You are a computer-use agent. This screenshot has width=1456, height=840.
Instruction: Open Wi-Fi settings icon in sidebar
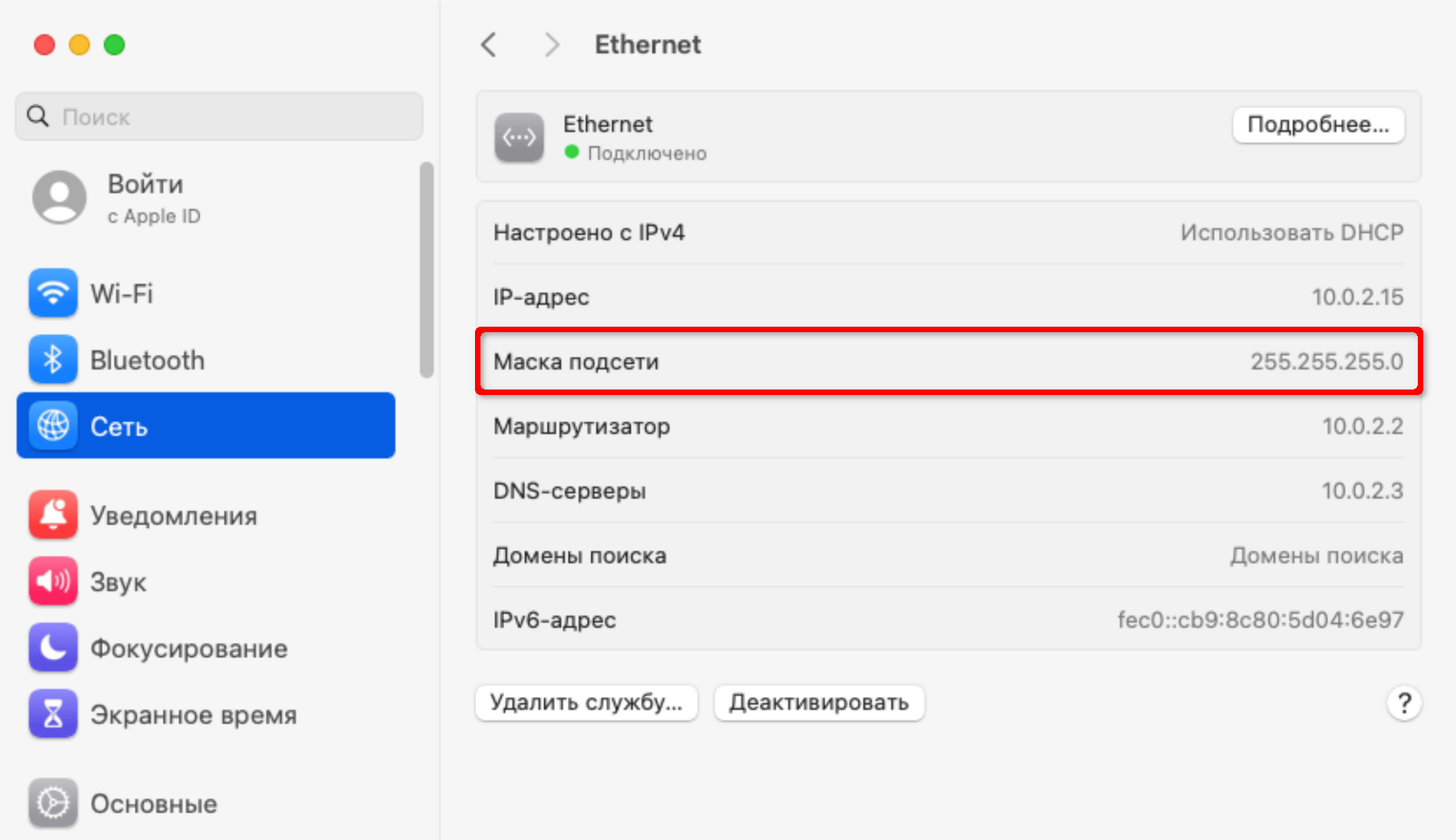pyautogui.click(x=53, y=294)
